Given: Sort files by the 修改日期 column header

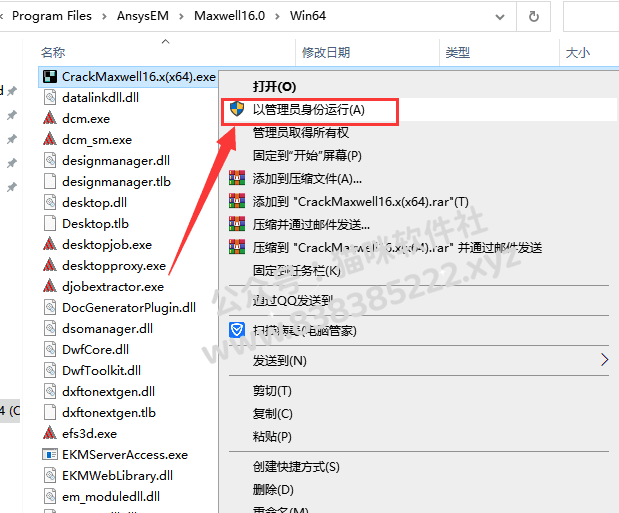Looking at the screenshot, I should point(326,52).
